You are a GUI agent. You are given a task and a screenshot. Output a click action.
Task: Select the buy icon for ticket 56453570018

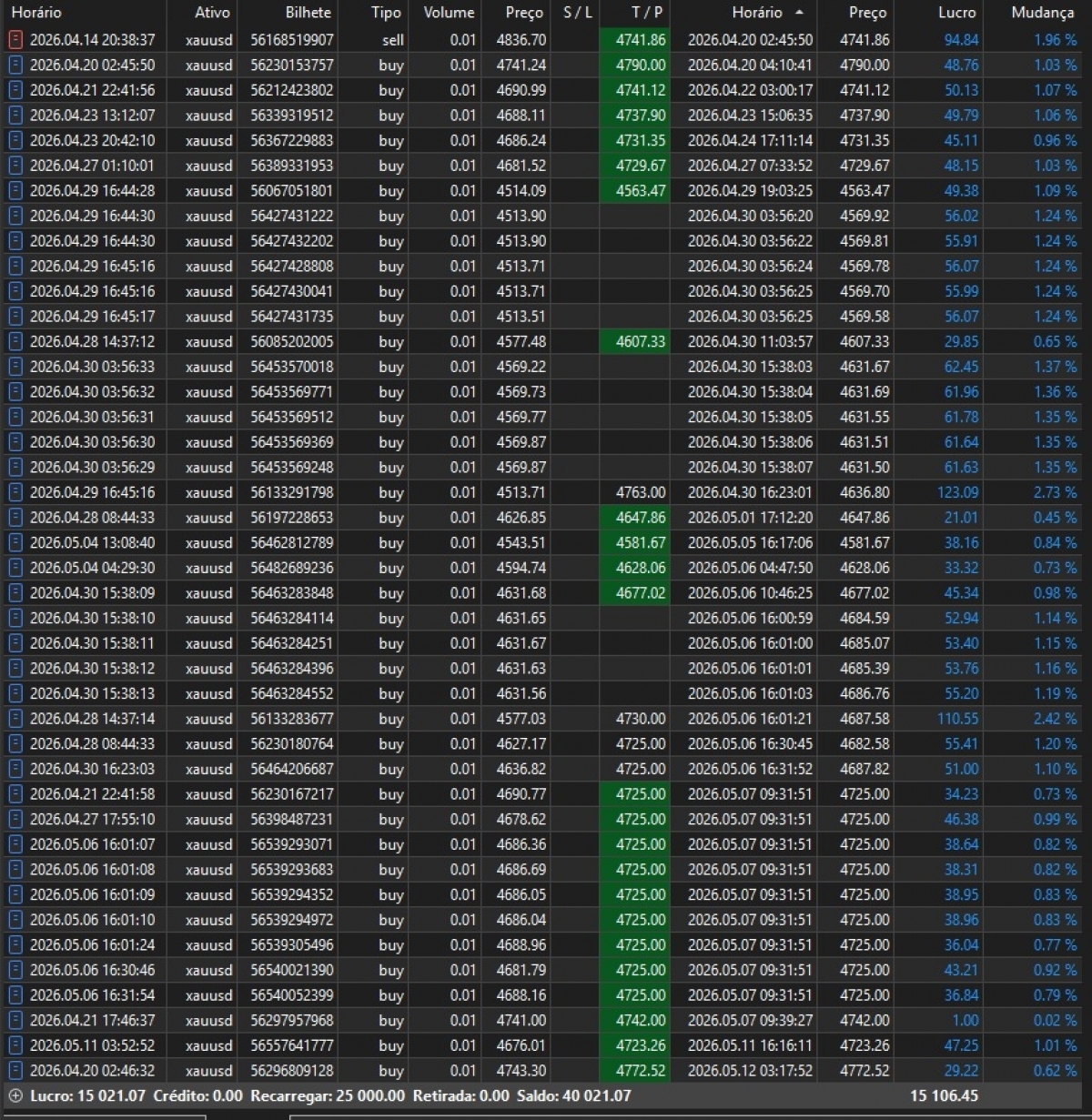click(15, 367)
